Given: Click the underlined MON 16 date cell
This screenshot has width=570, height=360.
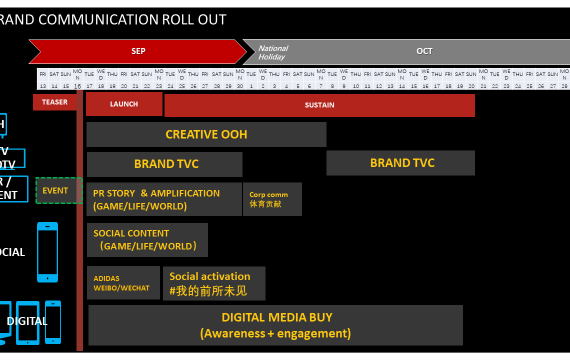Looking at the screenshot, I should 77,79.
